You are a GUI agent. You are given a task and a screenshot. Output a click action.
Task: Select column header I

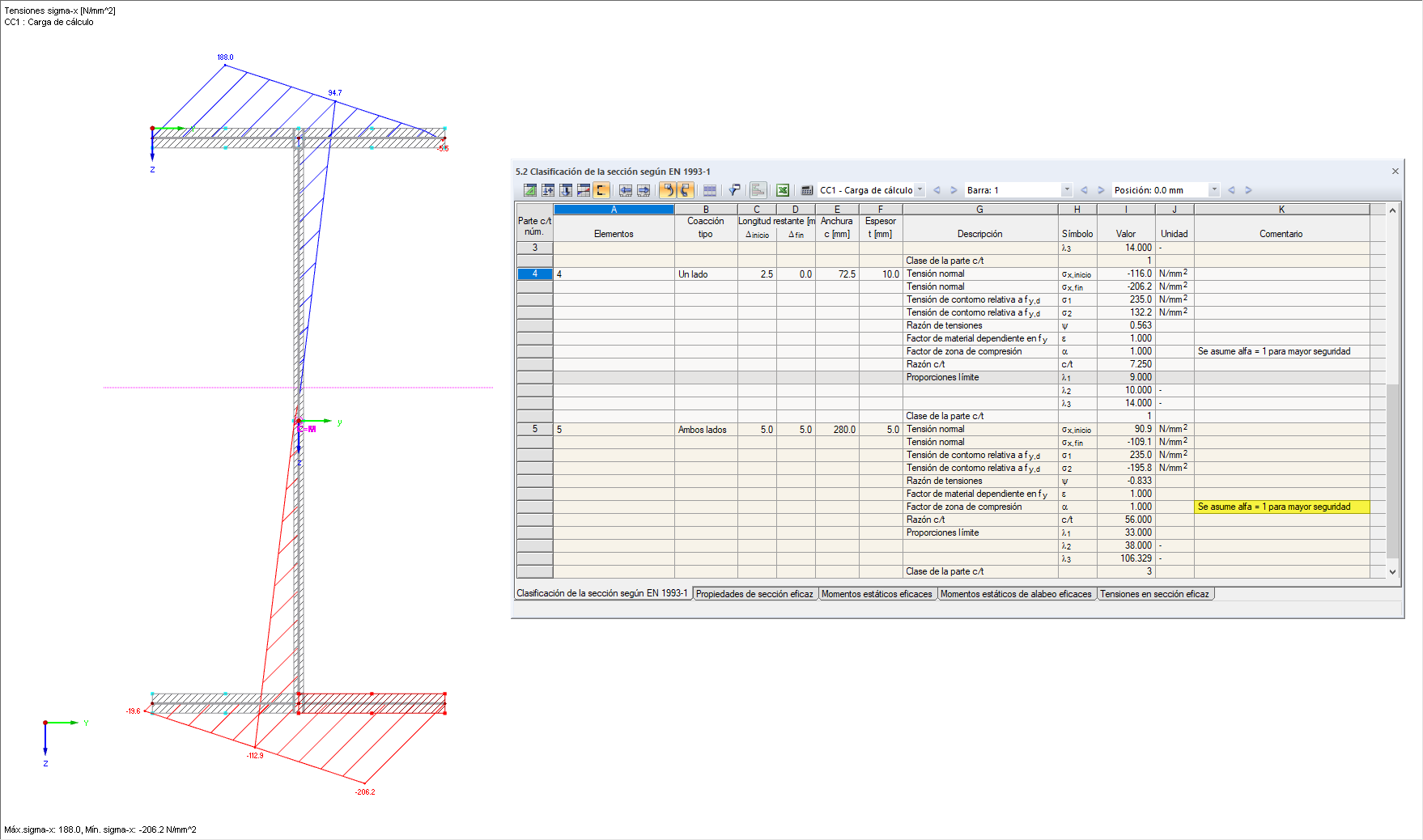pos(1126,210)
